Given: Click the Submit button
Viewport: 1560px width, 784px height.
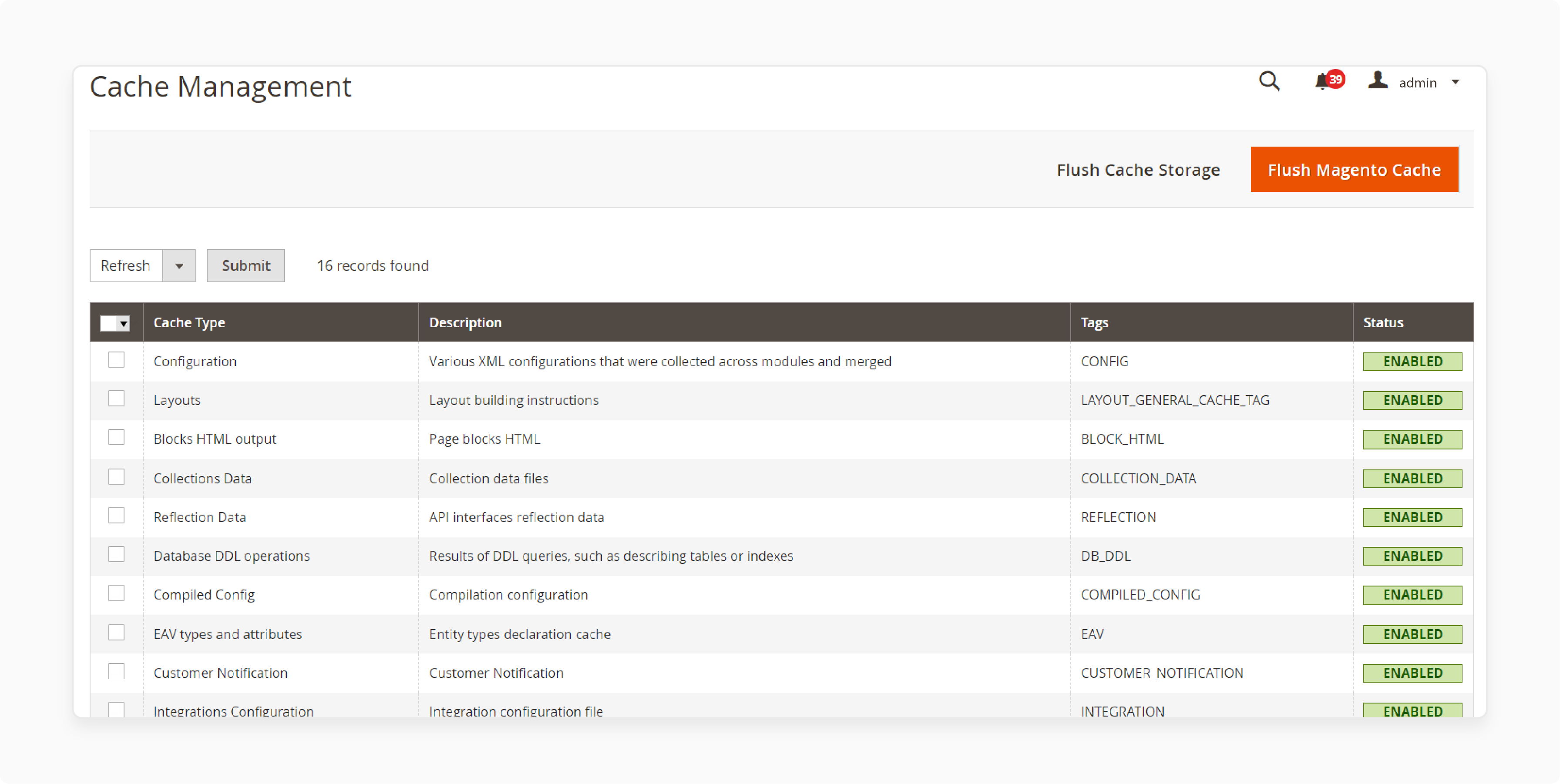Looking at the screenshot, I should [246, 266].
